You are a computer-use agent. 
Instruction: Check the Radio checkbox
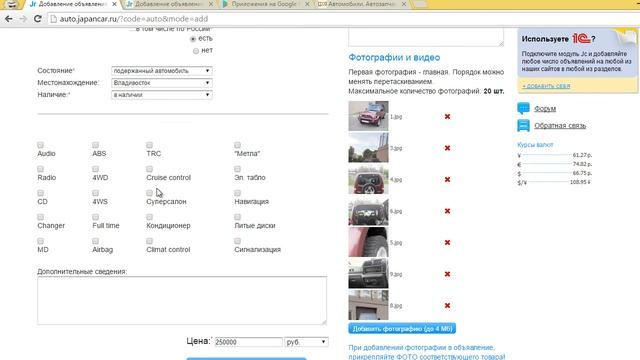pyautogui.click(x=40, y=169)
